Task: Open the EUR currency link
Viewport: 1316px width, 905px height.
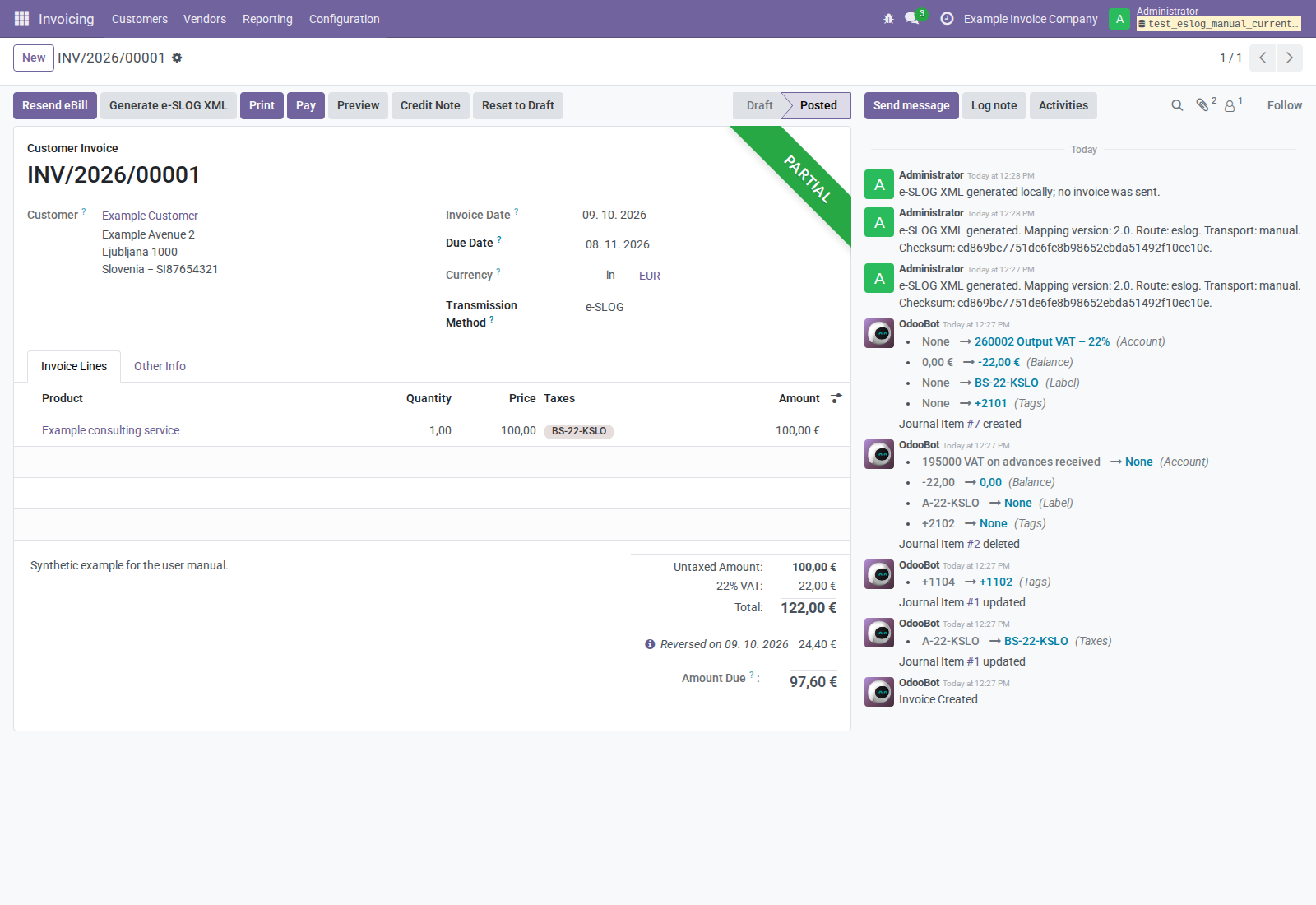Action: coord(650,276)
